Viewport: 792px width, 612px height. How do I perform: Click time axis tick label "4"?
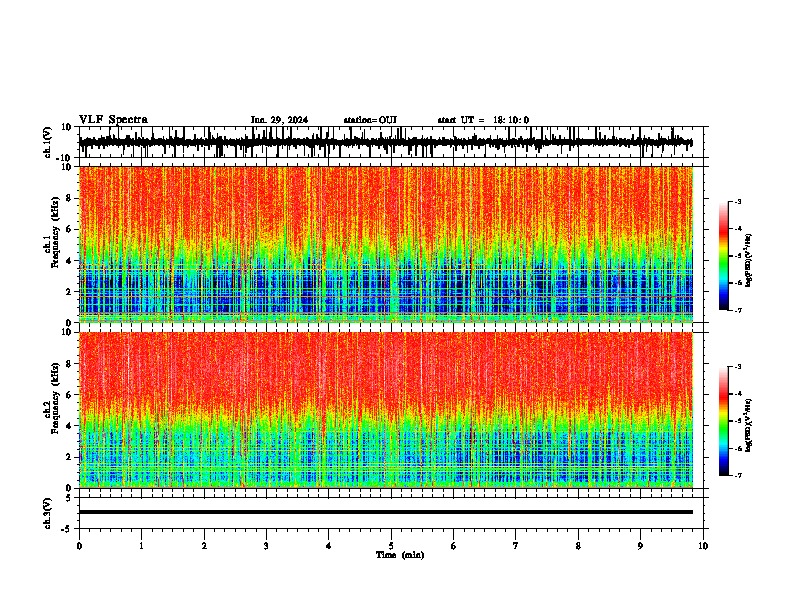point(329,546)
